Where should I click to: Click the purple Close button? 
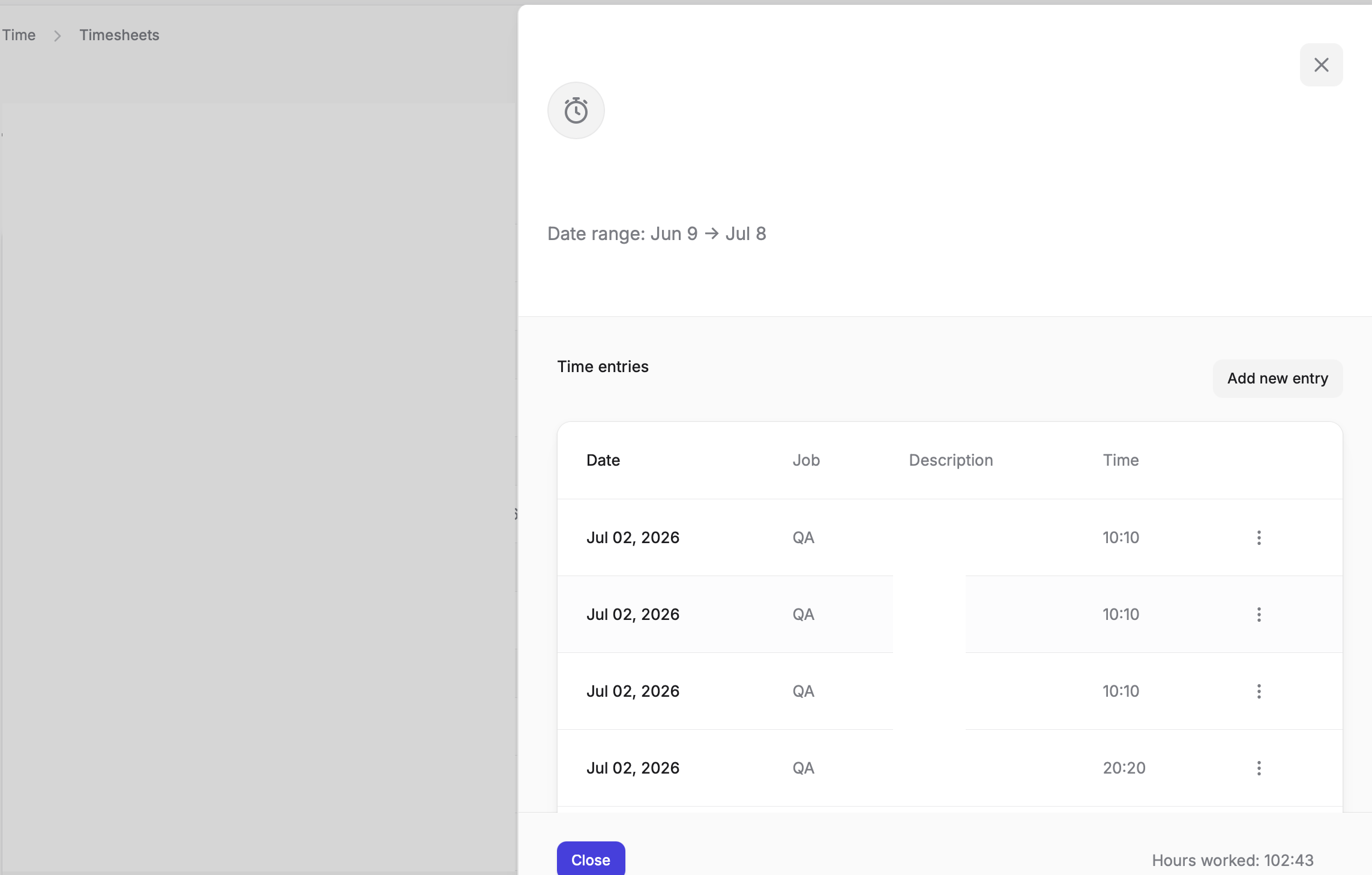pos(591,859)
